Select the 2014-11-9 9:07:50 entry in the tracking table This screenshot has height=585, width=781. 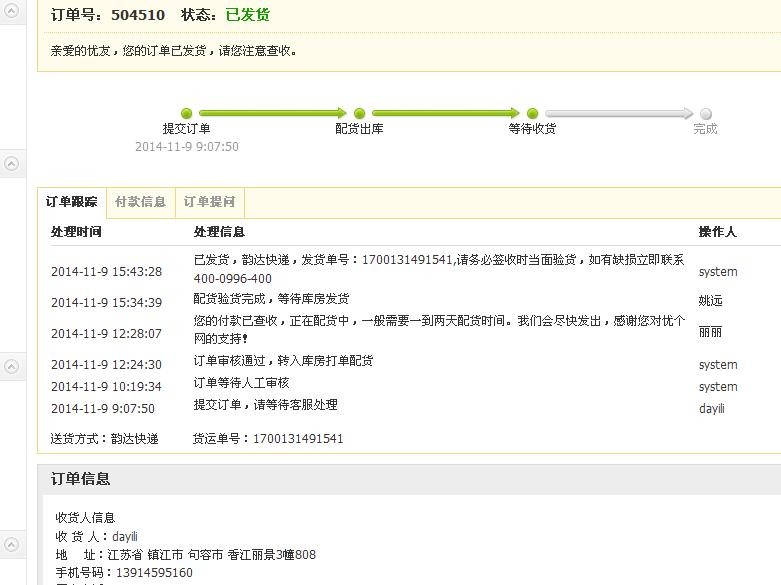click(x=103, y=409)
